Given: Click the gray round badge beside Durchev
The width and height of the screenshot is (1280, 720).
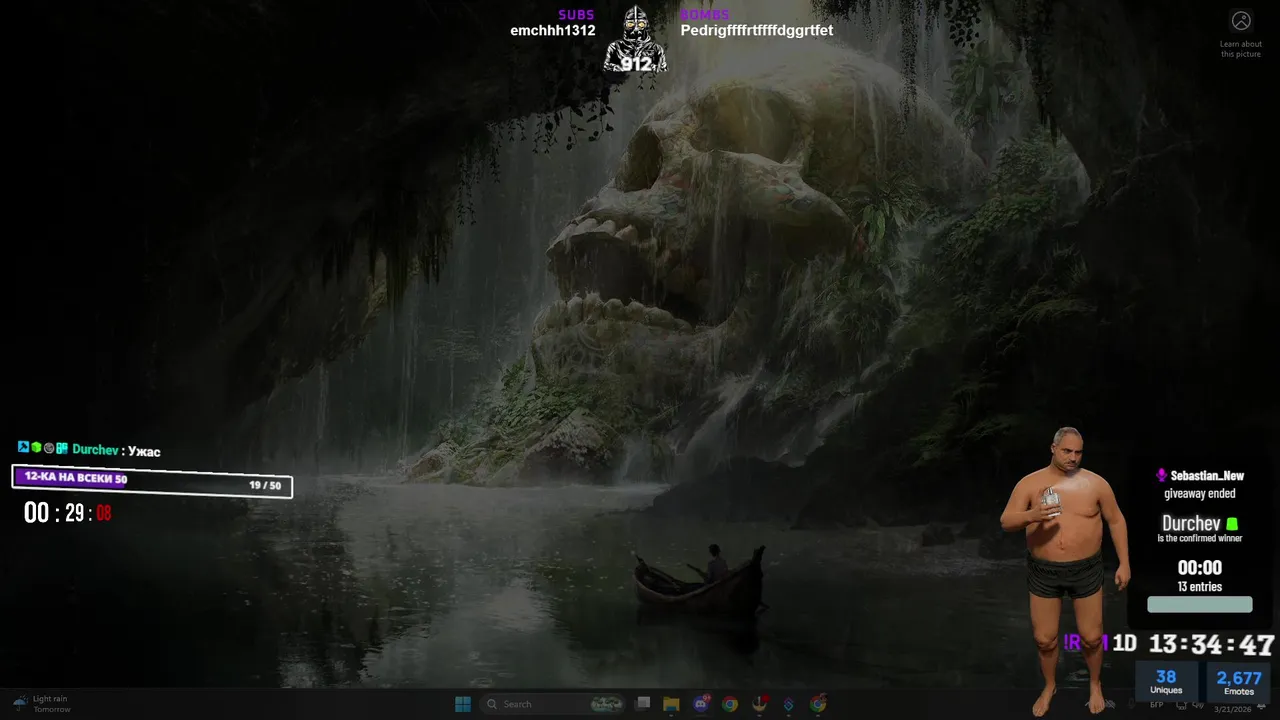Looking at the screenshot, I should point(49,448).
